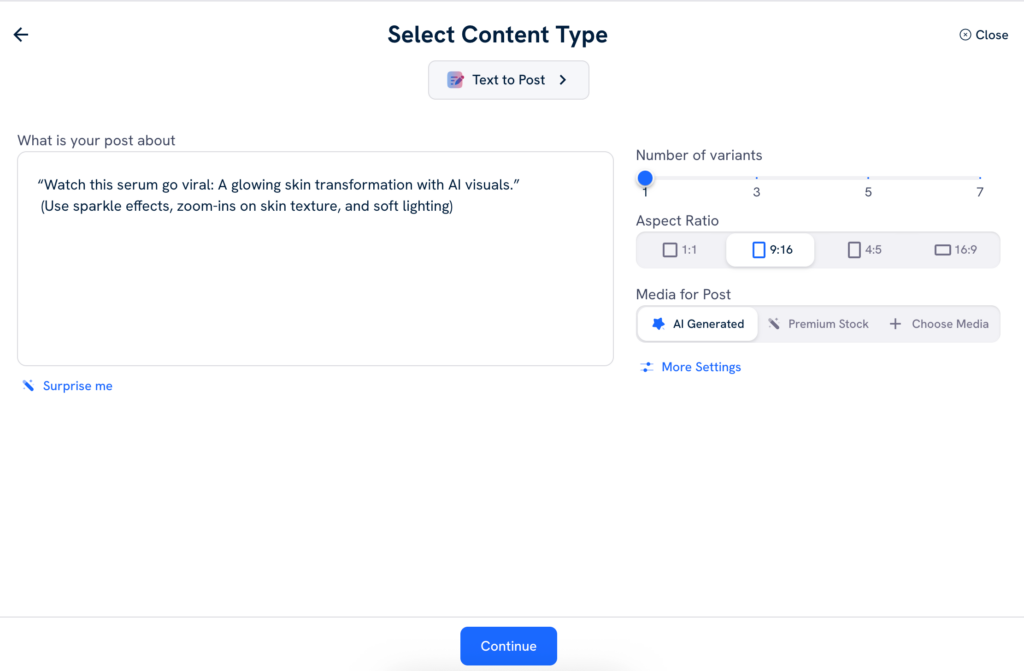This screenshot has height=671, width=1024.
Task: Click the Surprise me magic wand icon
Action: (x=28, y=386)
